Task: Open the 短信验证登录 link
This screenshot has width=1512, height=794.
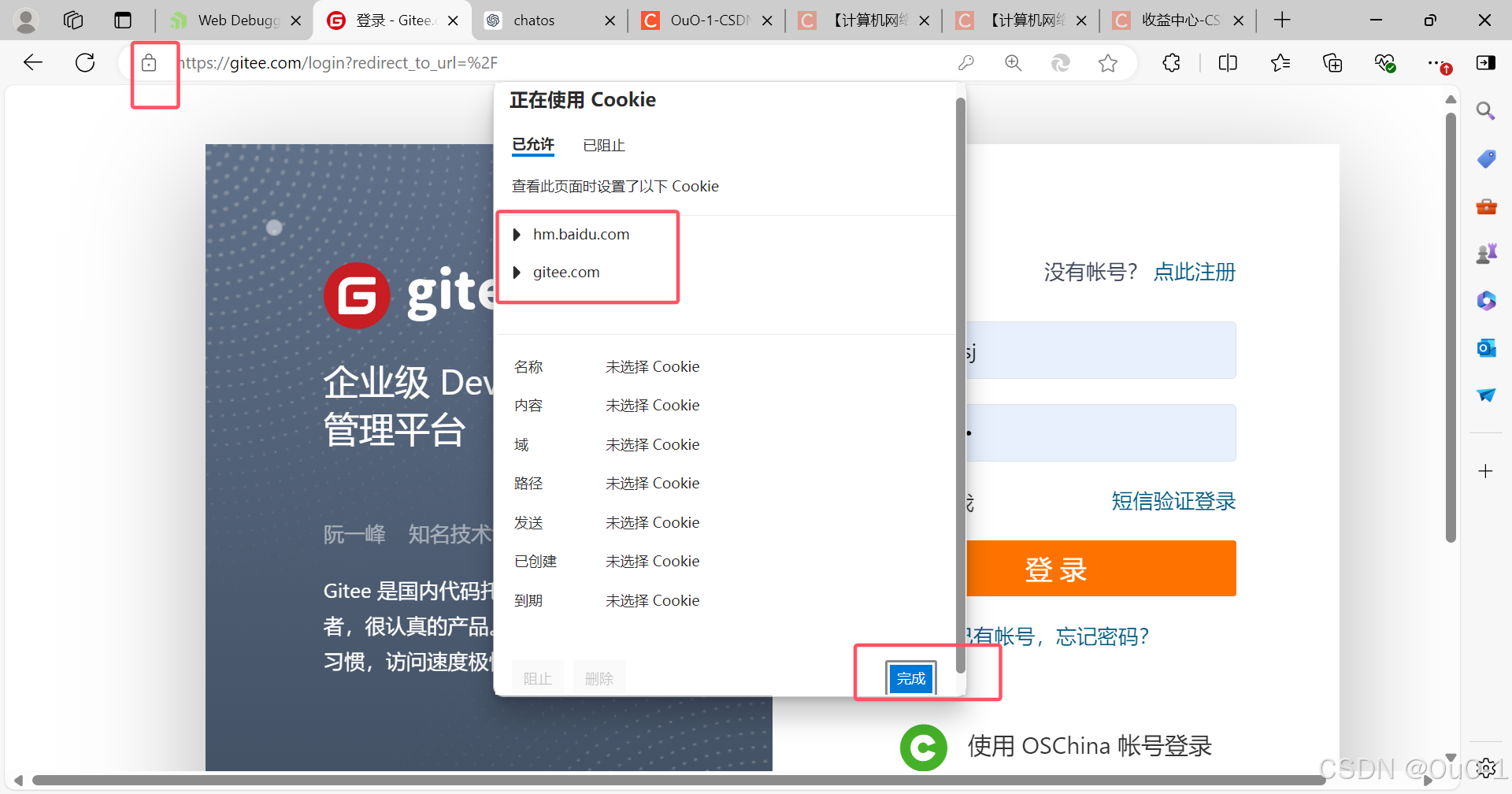Action: click(1173, 501)
